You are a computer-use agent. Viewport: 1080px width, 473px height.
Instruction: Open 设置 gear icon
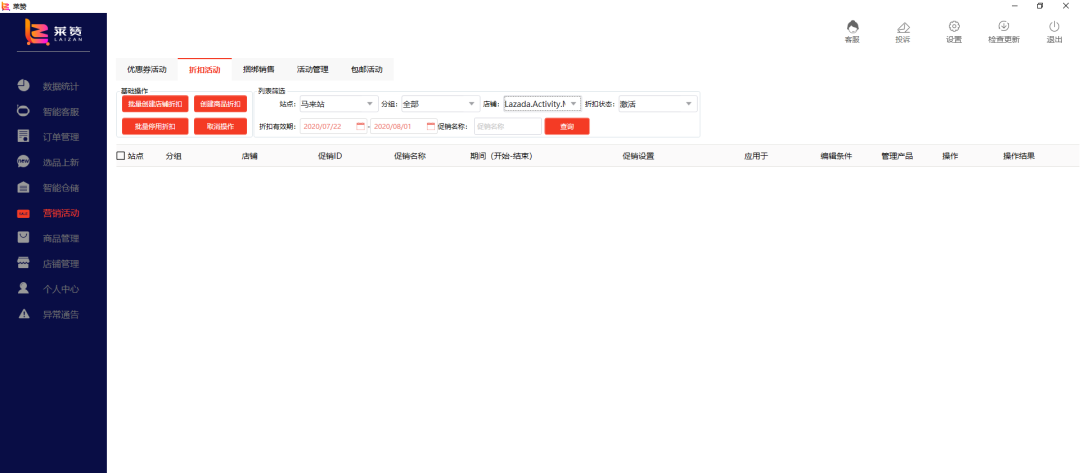click(954, 27)
